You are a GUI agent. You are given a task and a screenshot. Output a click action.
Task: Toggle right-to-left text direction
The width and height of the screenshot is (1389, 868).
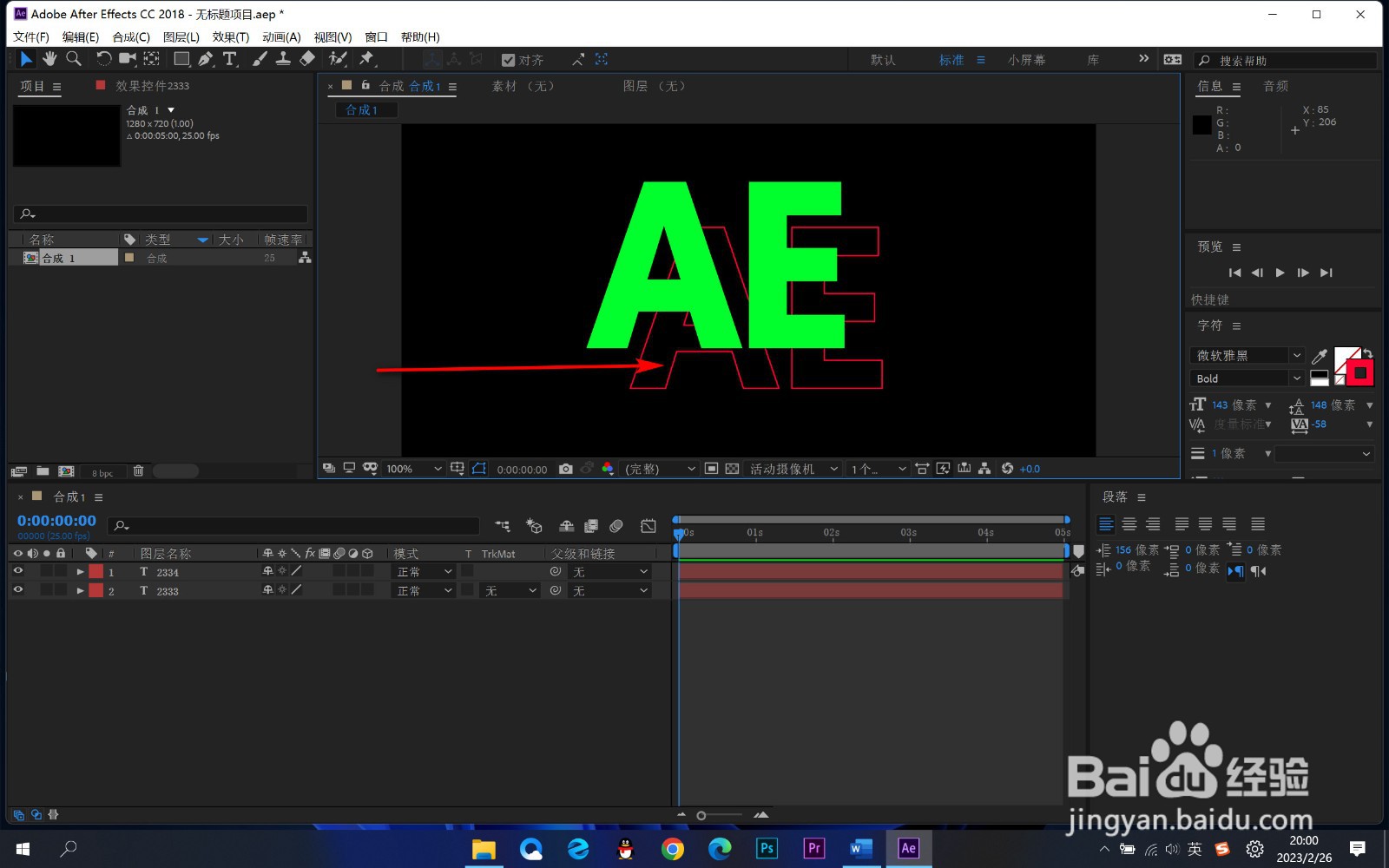point(1257,571)
